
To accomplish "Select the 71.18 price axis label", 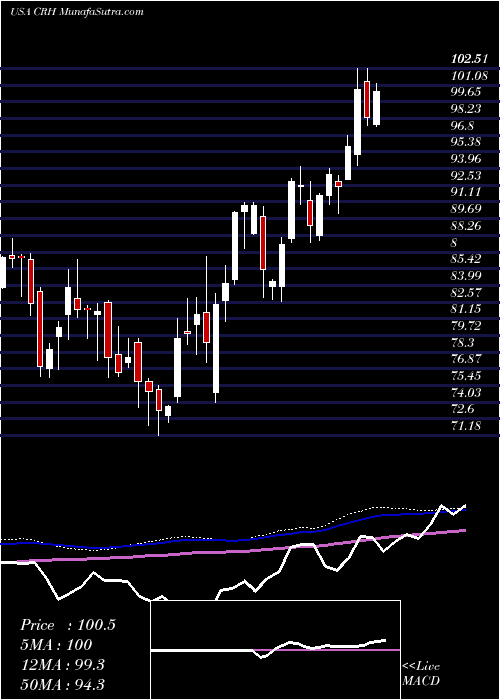I will [x=467, y=426].
